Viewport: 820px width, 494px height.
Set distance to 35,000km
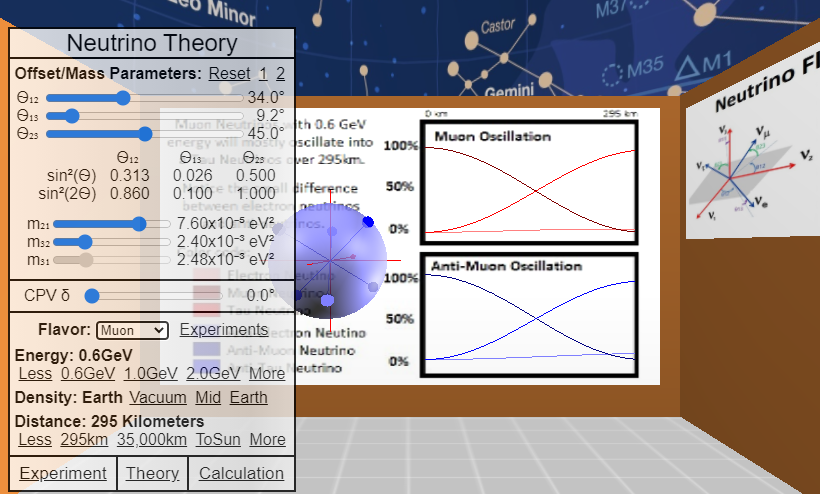[152, 440]
